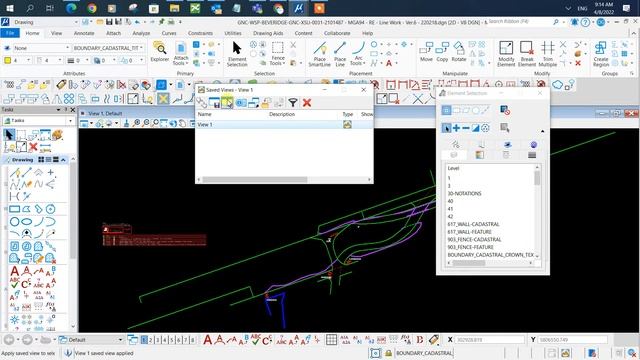This screenshot has height=360, width=640.
Task: Collapse the Drawing task group
Action: (63, 160)
